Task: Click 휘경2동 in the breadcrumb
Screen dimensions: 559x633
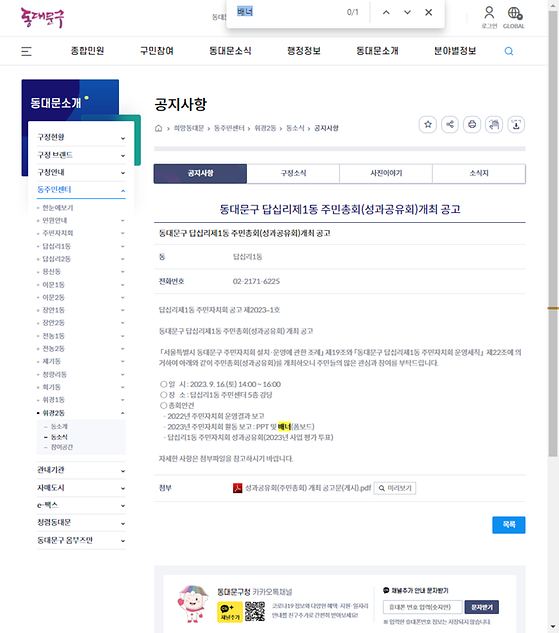Action: point(265,128)
